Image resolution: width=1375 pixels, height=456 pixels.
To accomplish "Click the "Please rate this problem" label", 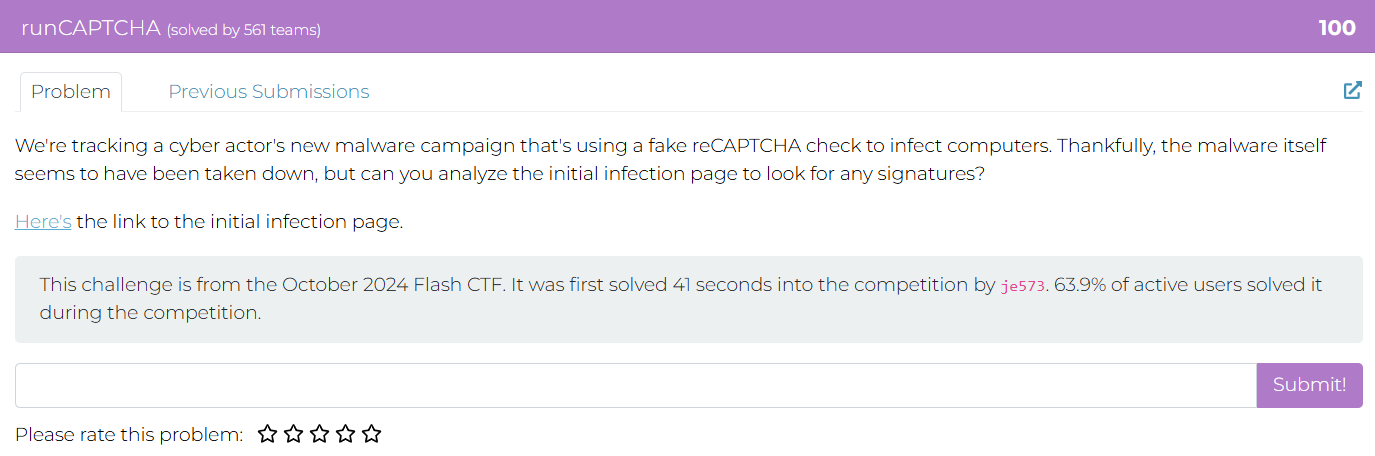I will 129,435.
